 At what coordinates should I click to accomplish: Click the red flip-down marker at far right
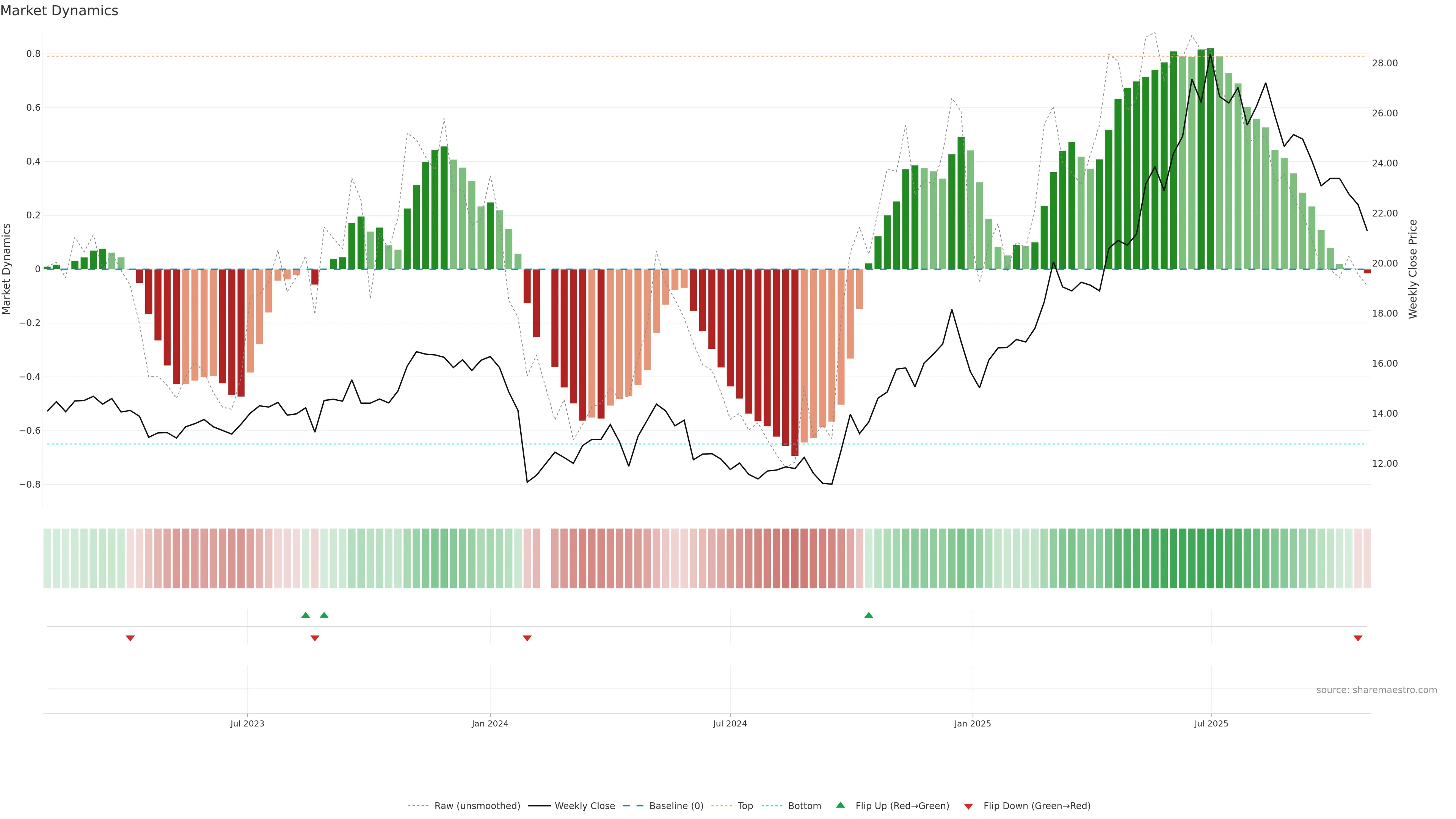pos(1358,638)
